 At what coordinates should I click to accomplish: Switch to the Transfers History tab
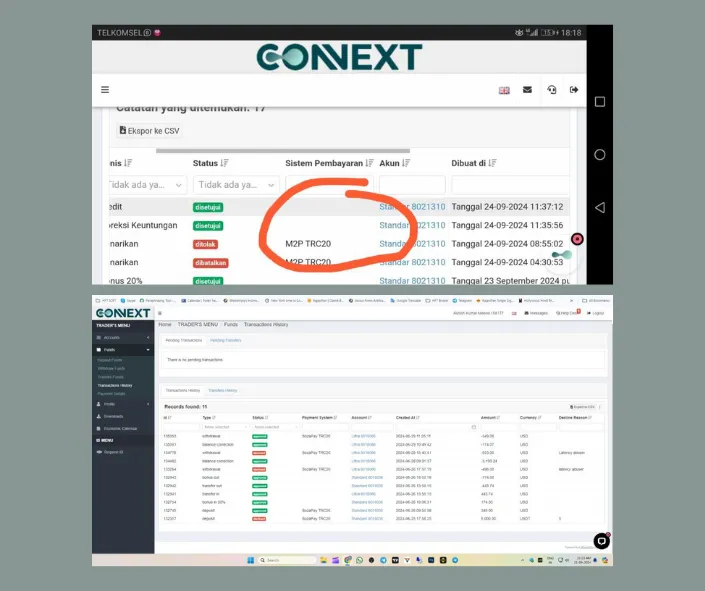223,390
